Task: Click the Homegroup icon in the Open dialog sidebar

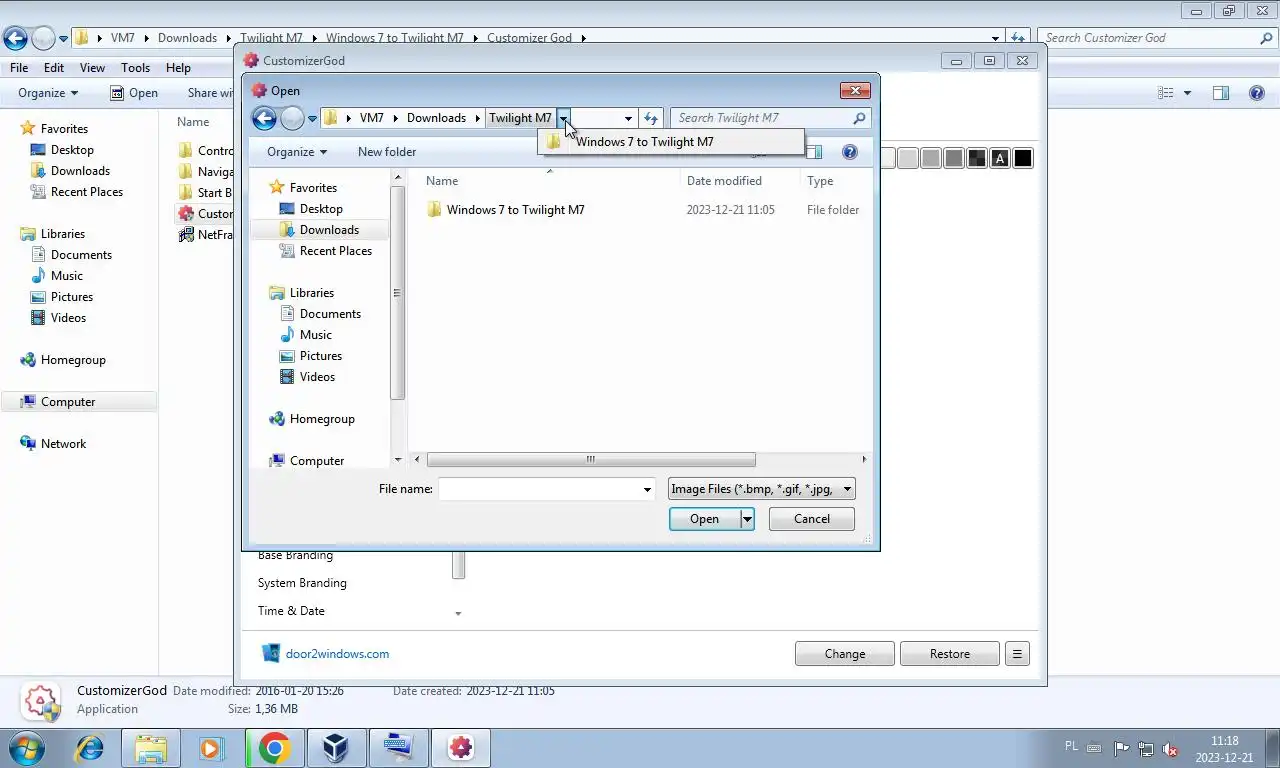Action: tap(277, 419)
